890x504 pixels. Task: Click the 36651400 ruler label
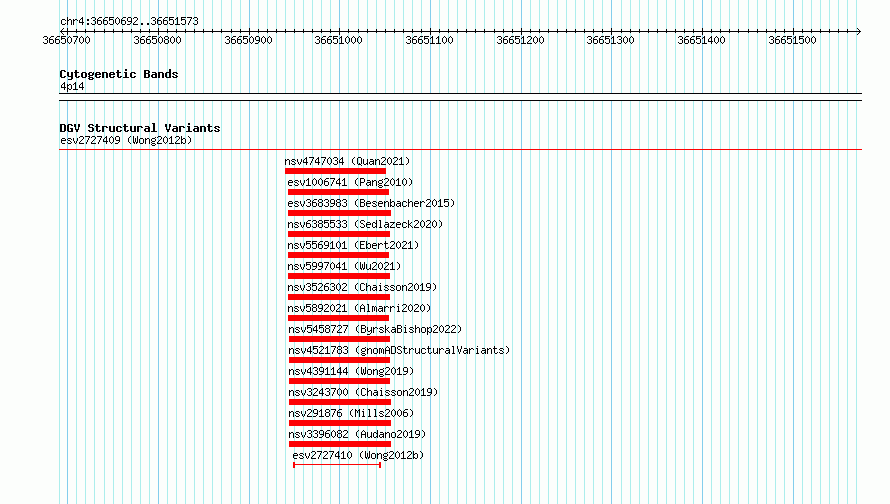[701, 40]
